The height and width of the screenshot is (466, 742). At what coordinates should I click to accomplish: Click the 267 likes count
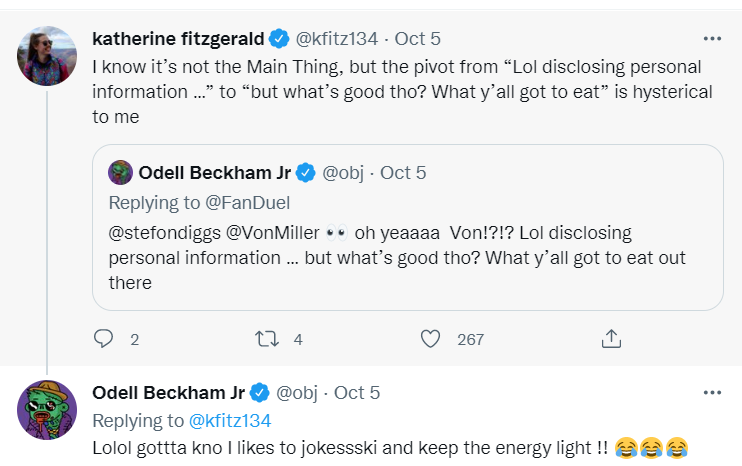click(x=470, y=339)
